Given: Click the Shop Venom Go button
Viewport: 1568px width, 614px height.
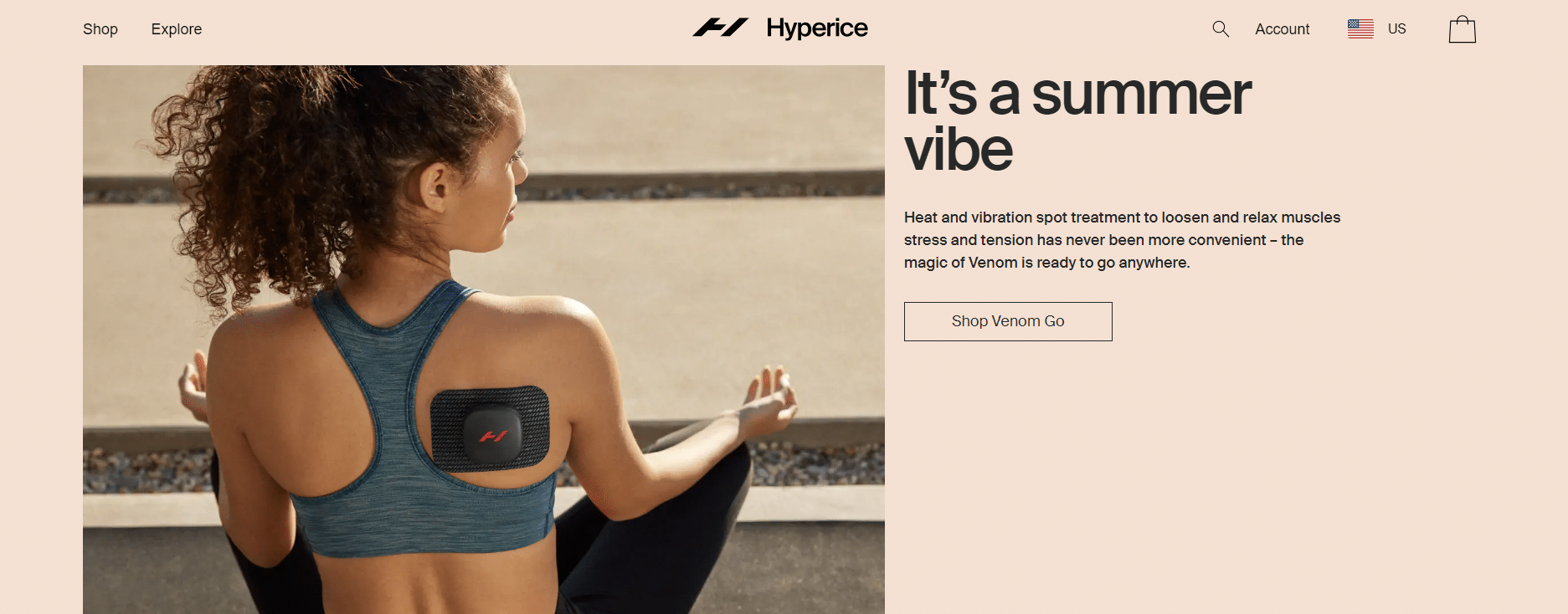Looking at the screenshot, I should click(1008, 321).
